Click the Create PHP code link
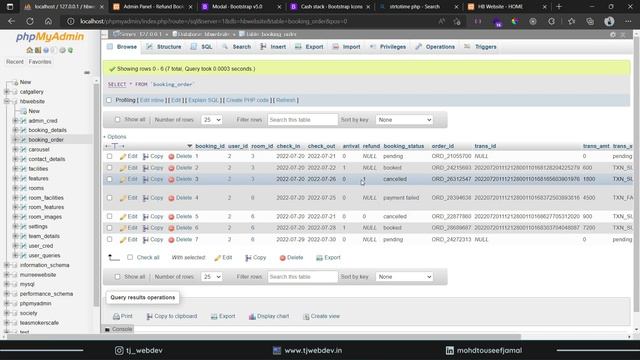Screen dimensions: 640x360 (247, 100)
